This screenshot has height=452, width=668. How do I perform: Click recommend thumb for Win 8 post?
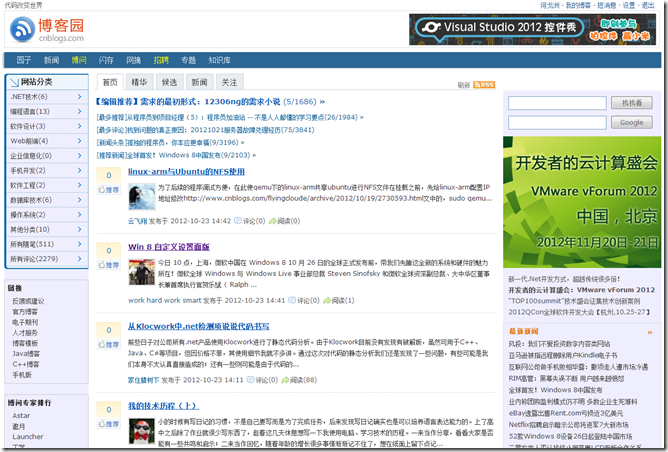tap(109, 265)
